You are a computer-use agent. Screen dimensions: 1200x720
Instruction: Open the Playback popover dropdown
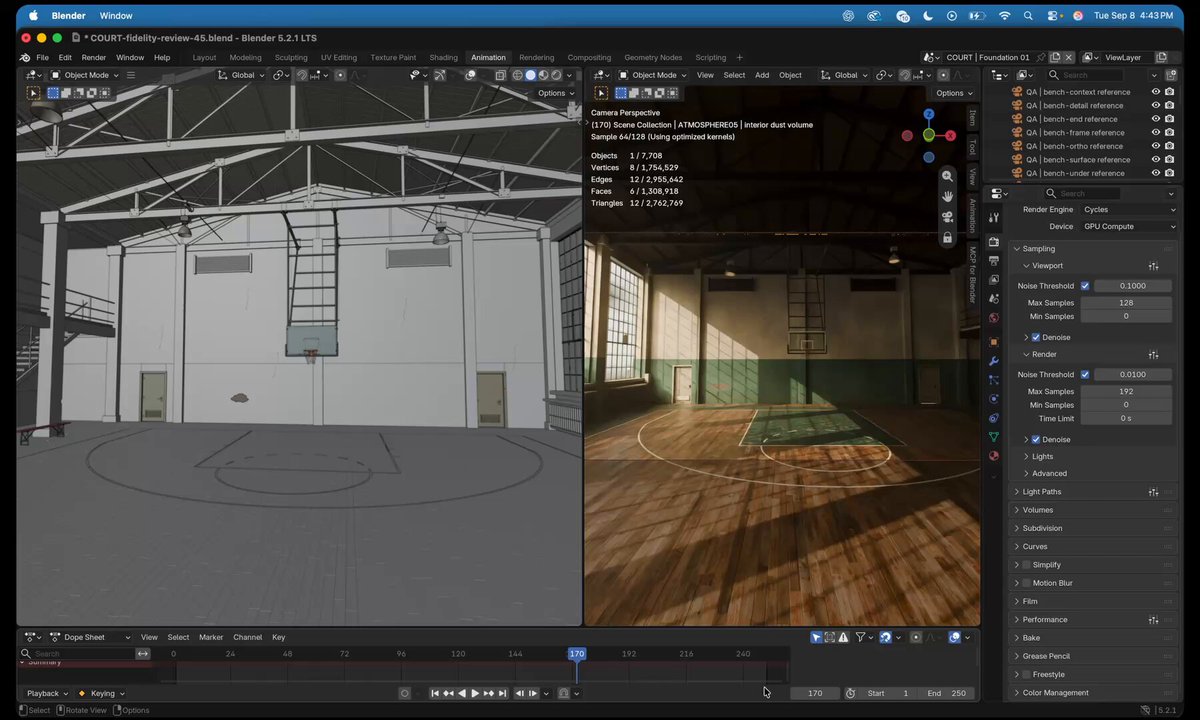(x=47, y=693)
